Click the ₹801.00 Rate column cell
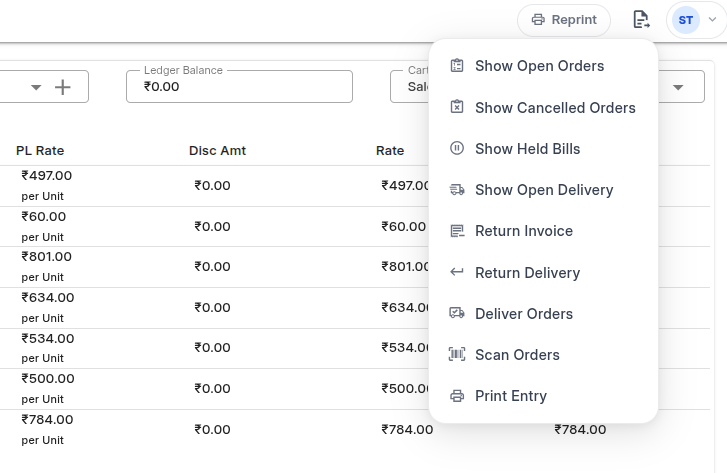The image size is (727, 473). [405, 267]
